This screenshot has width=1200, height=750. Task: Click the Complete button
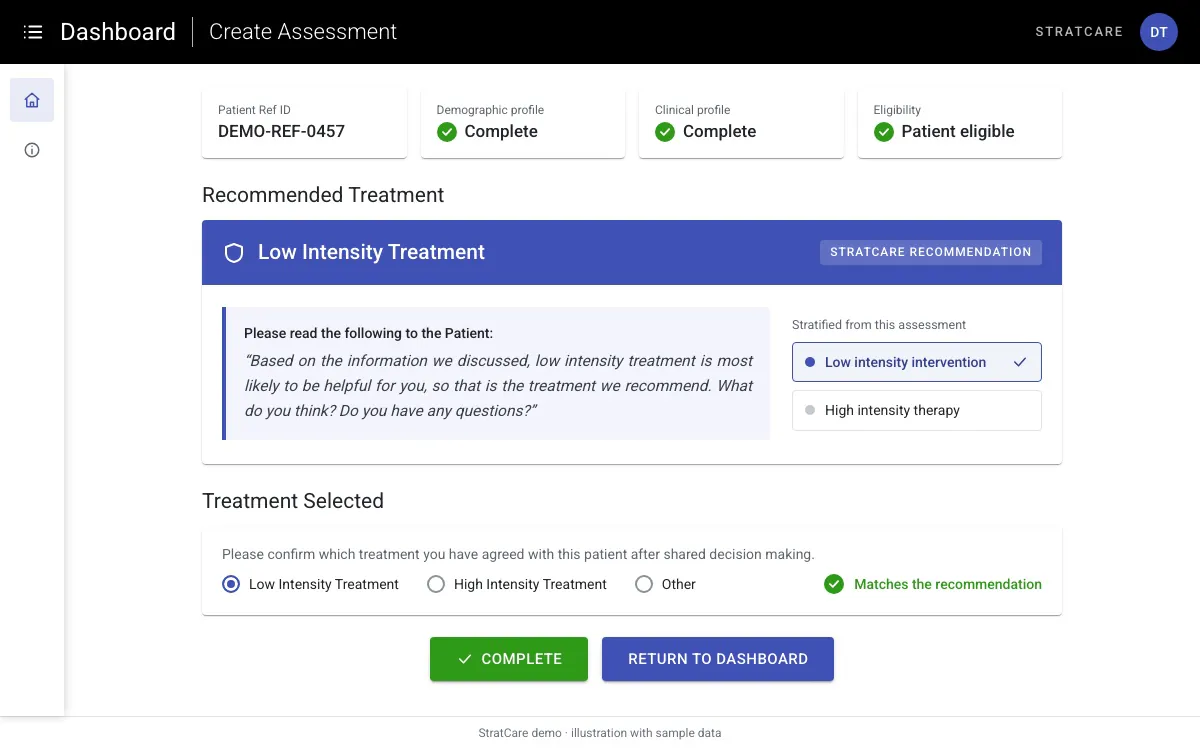509,659
